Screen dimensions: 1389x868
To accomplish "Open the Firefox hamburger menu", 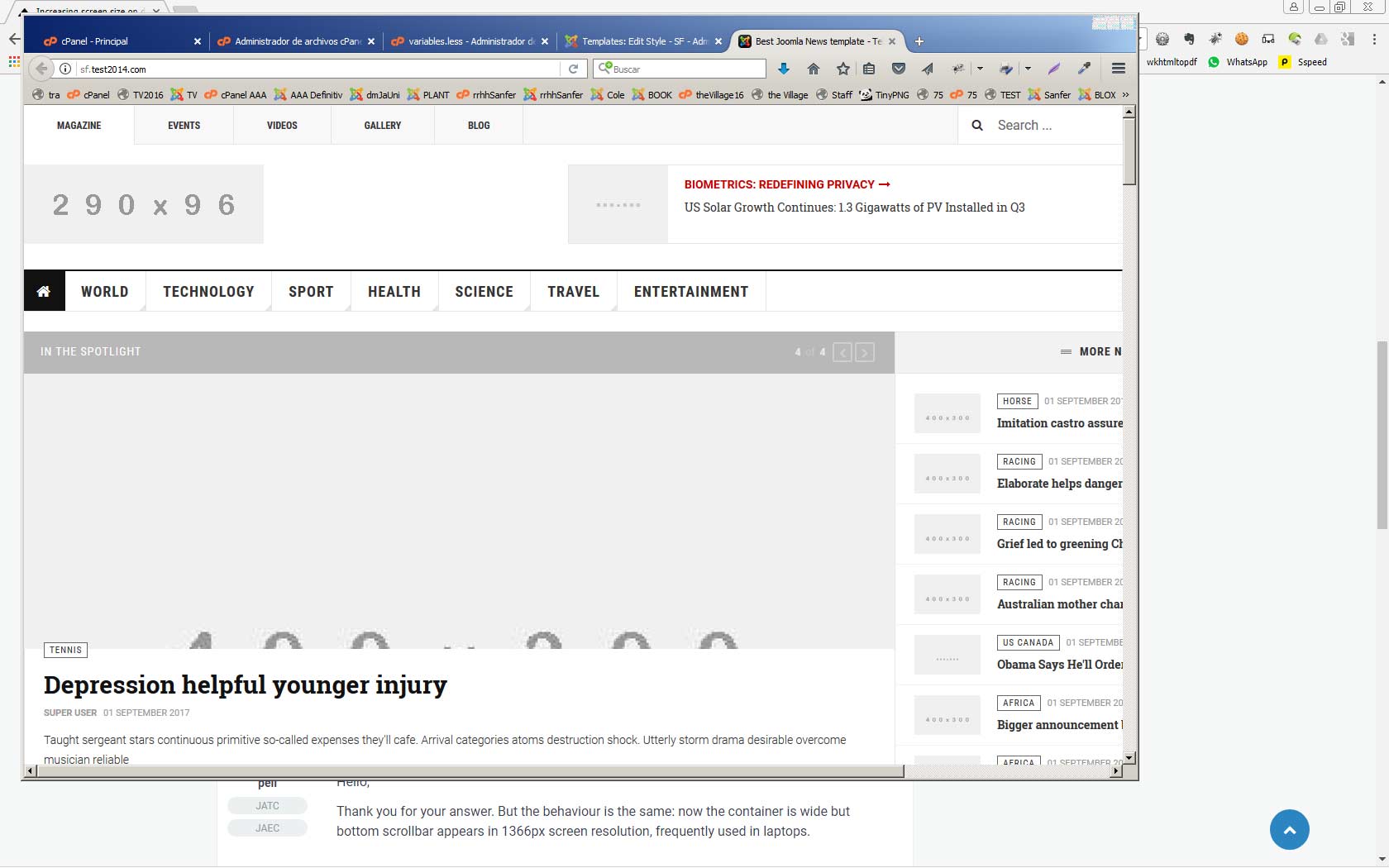I will click(1119, 69).
